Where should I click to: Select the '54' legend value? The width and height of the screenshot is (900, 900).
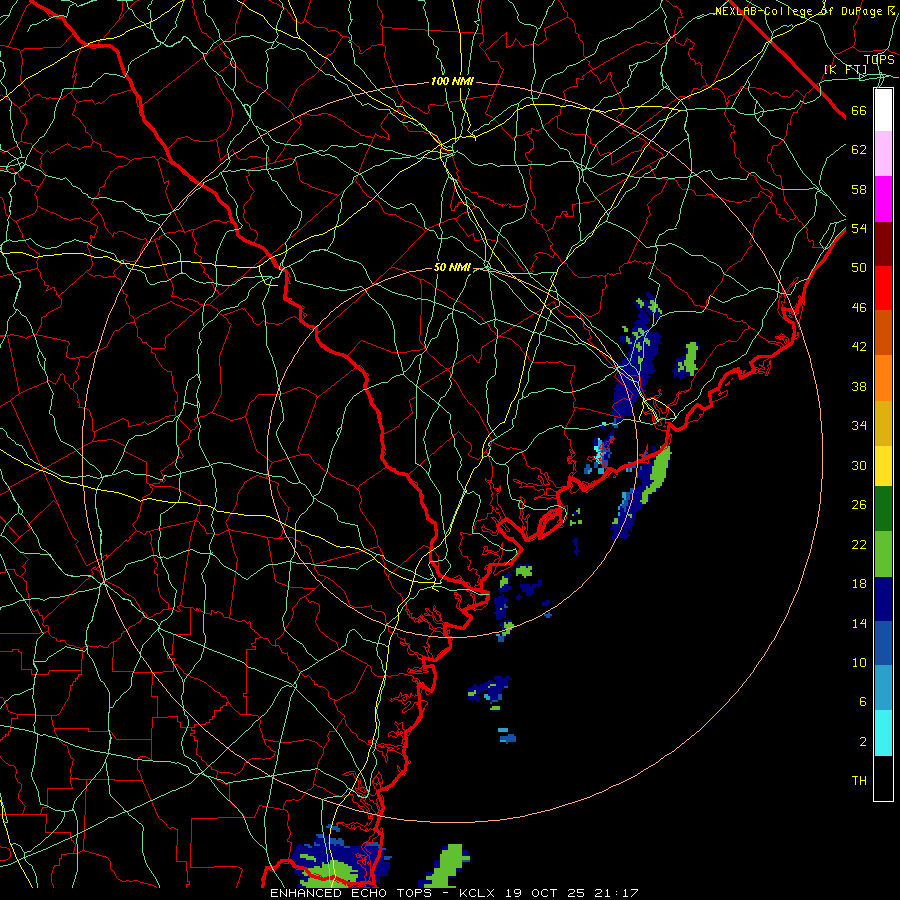coord(859,228)
